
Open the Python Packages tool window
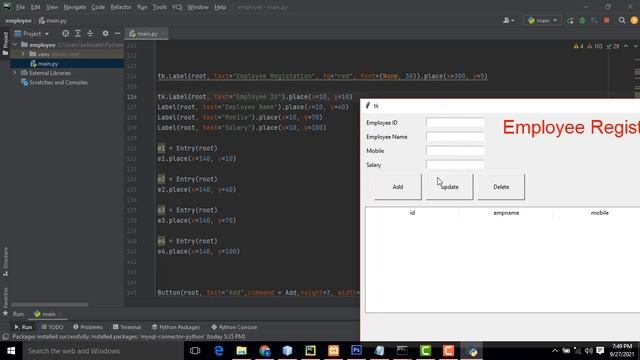[x=176, y=327]
